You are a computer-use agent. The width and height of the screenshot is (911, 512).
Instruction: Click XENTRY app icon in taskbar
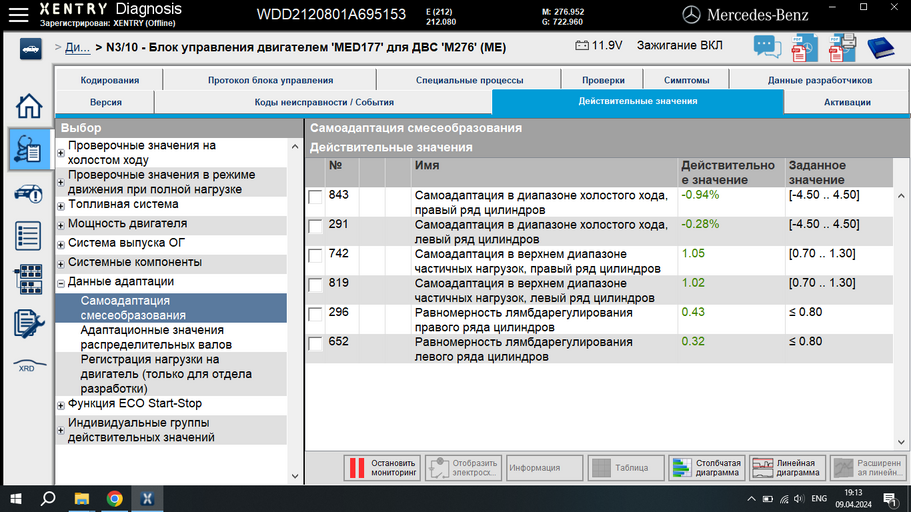147,499
